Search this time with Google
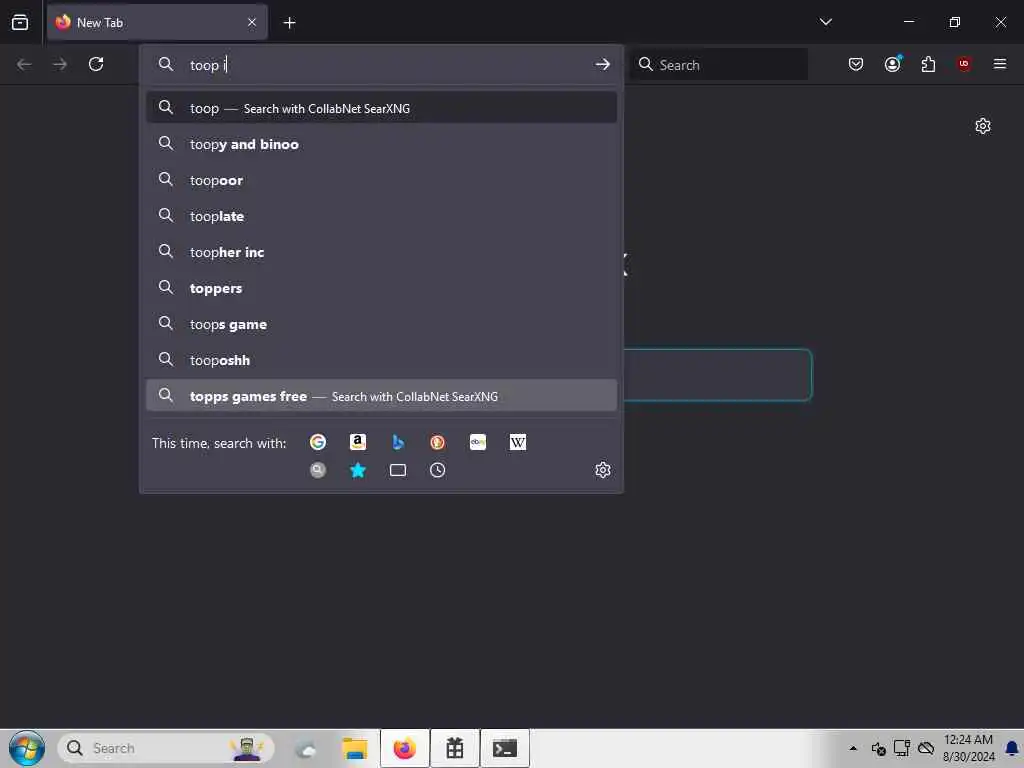 click(317, 442)
